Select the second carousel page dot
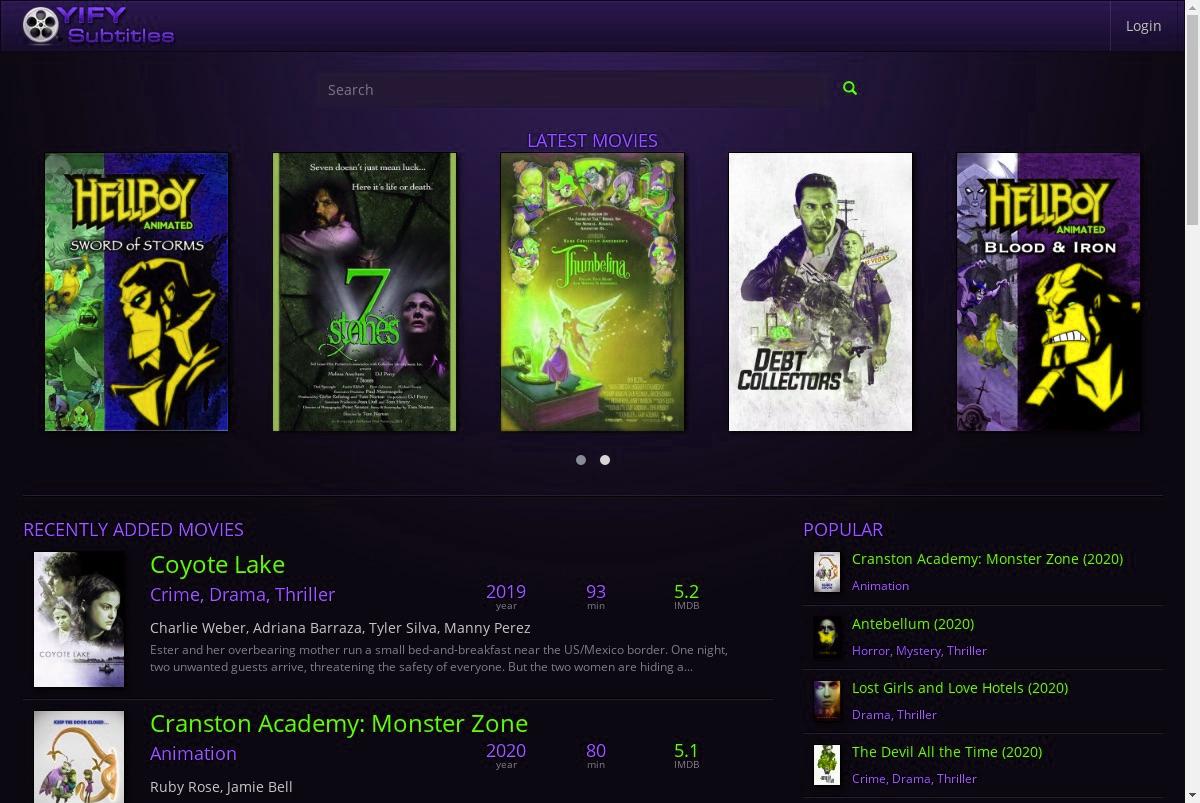Viewport: 1200px width, 803px height. (605, 460)
